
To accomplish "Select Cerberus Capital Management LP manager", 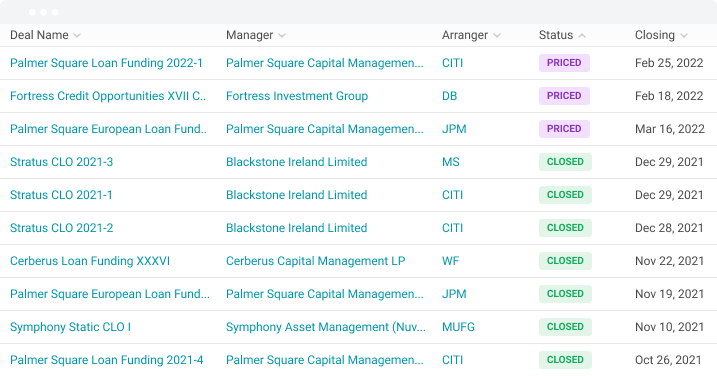I will (316, 261).
